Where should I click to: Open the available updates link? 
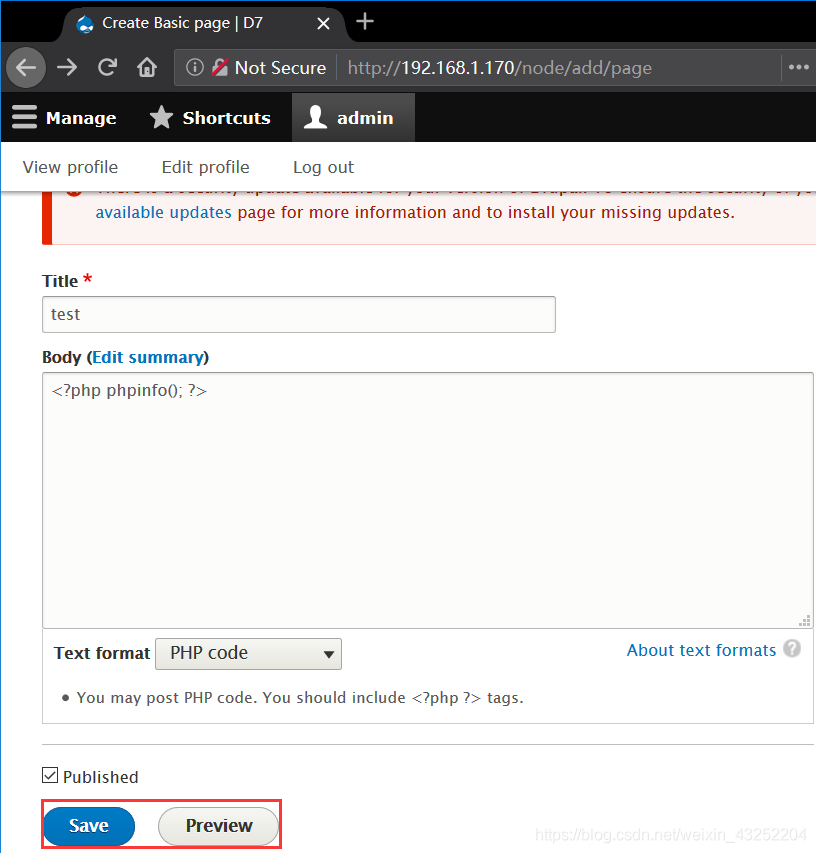tap(164, 212)
